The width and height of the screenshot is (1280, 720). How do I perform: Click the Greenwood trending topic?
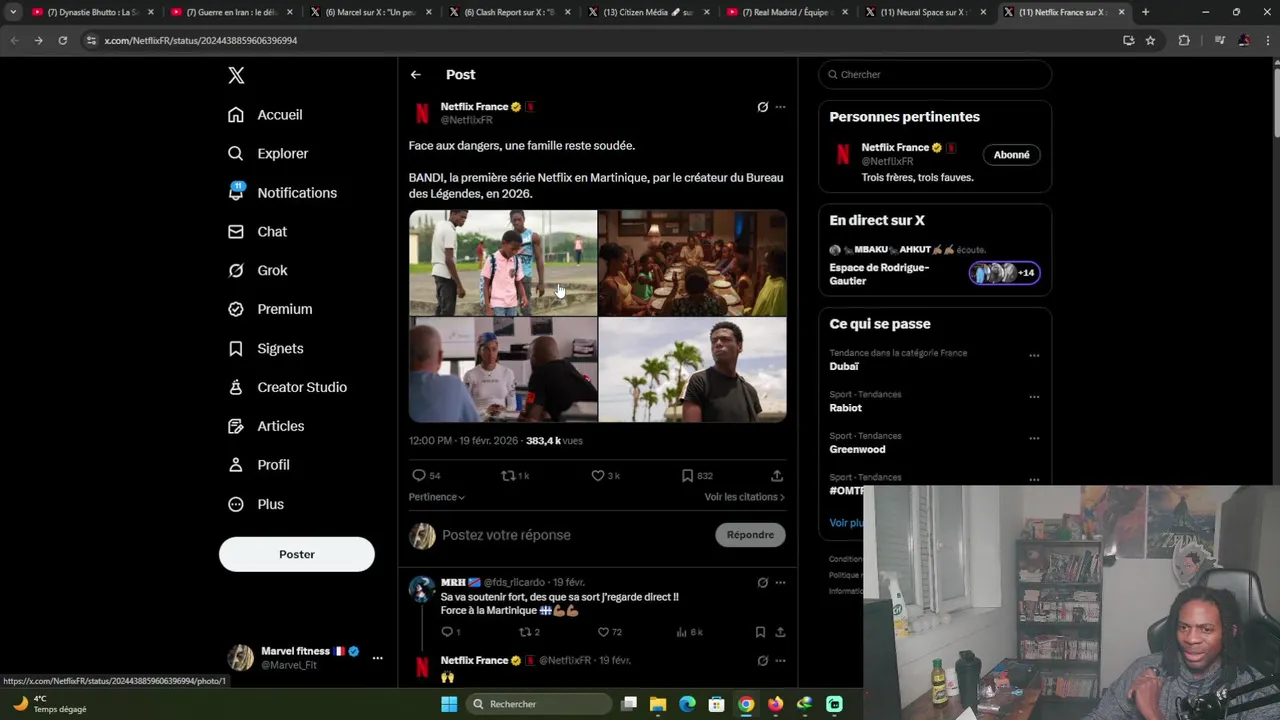click(857, 450)
